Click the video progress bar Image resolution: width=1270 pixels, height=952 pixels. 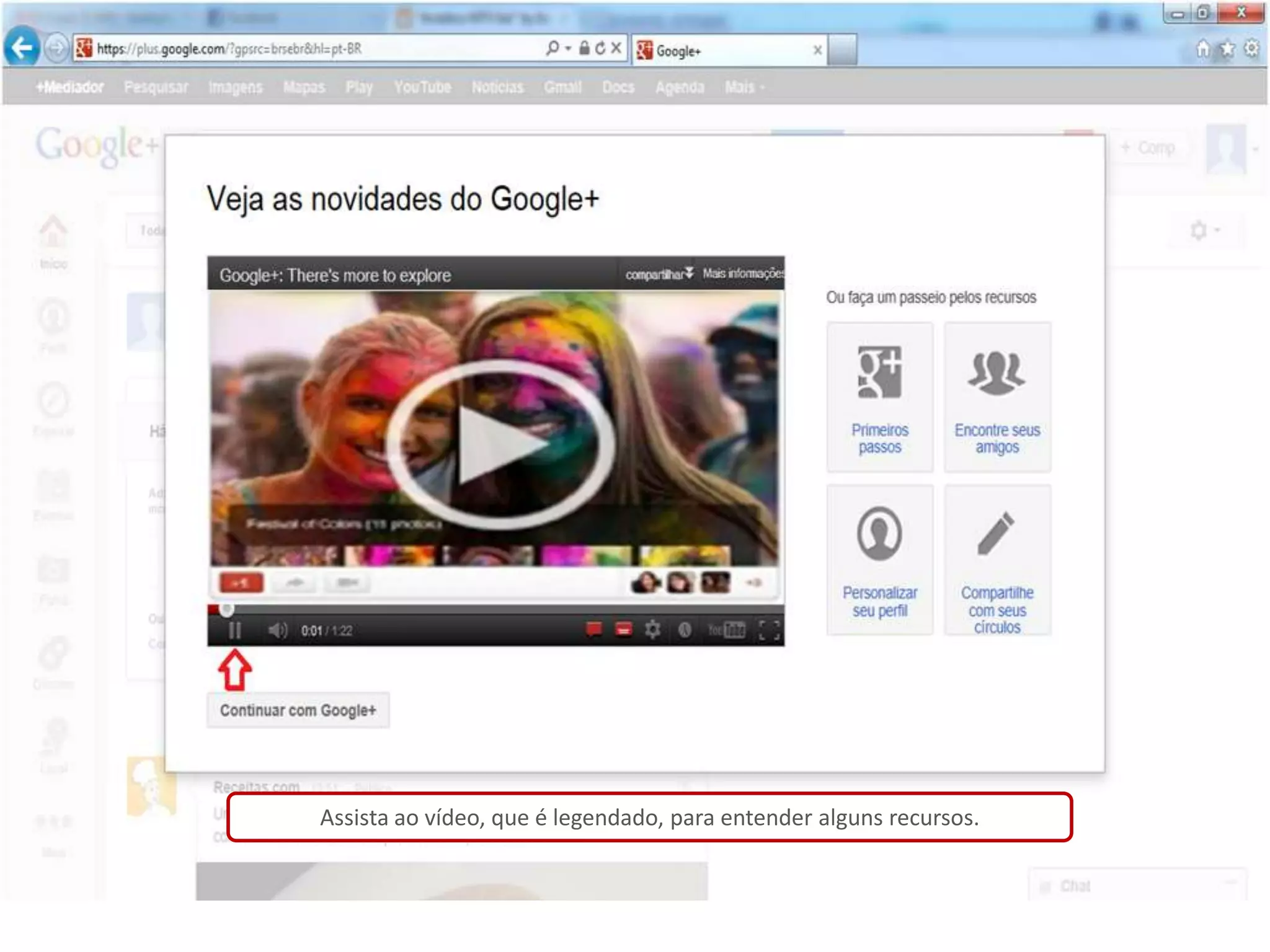(496, 609)
